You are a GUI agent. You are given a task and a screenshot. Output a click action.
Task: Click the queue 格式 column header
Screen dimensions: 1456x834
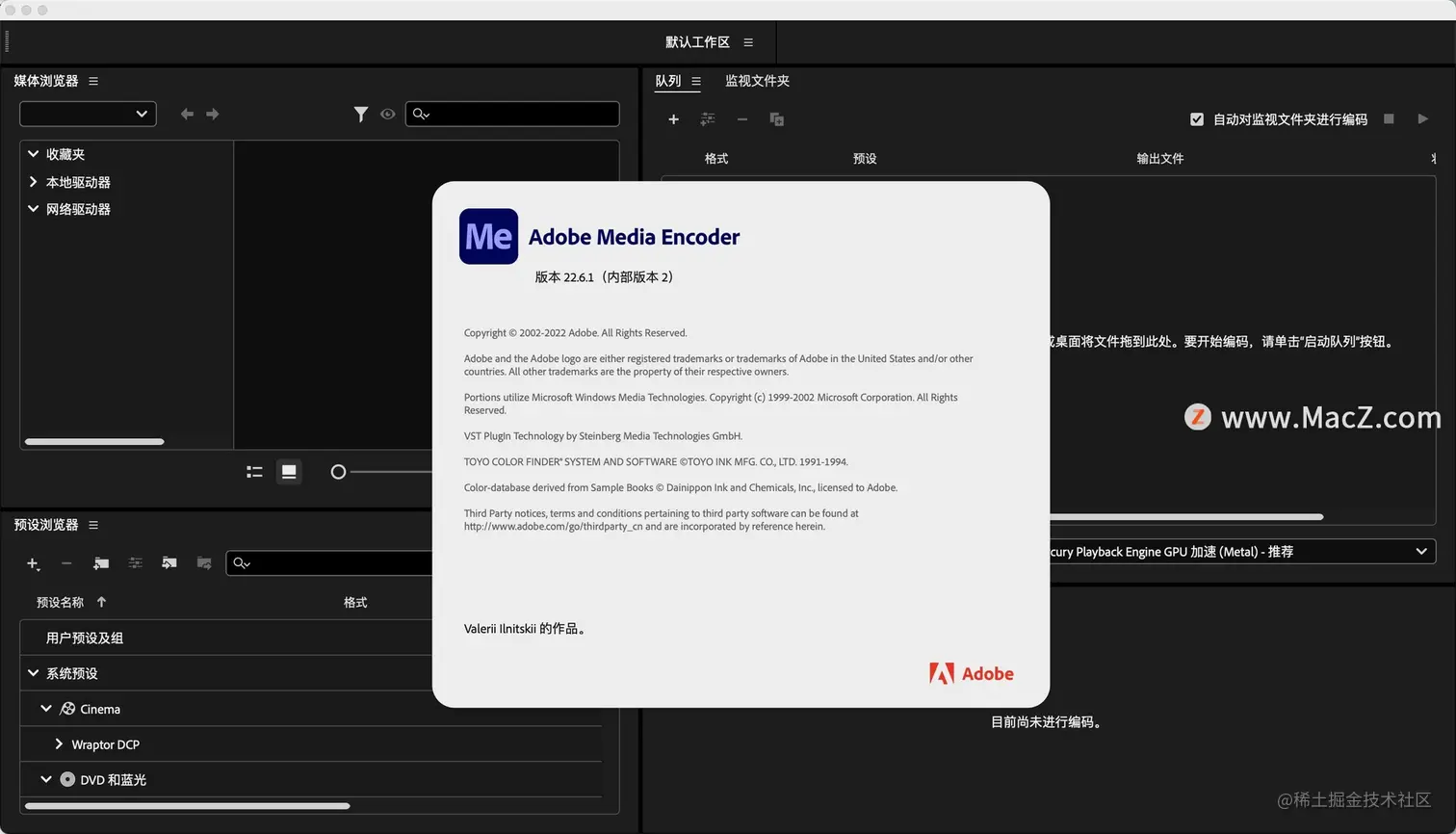(x=716, y=158)
